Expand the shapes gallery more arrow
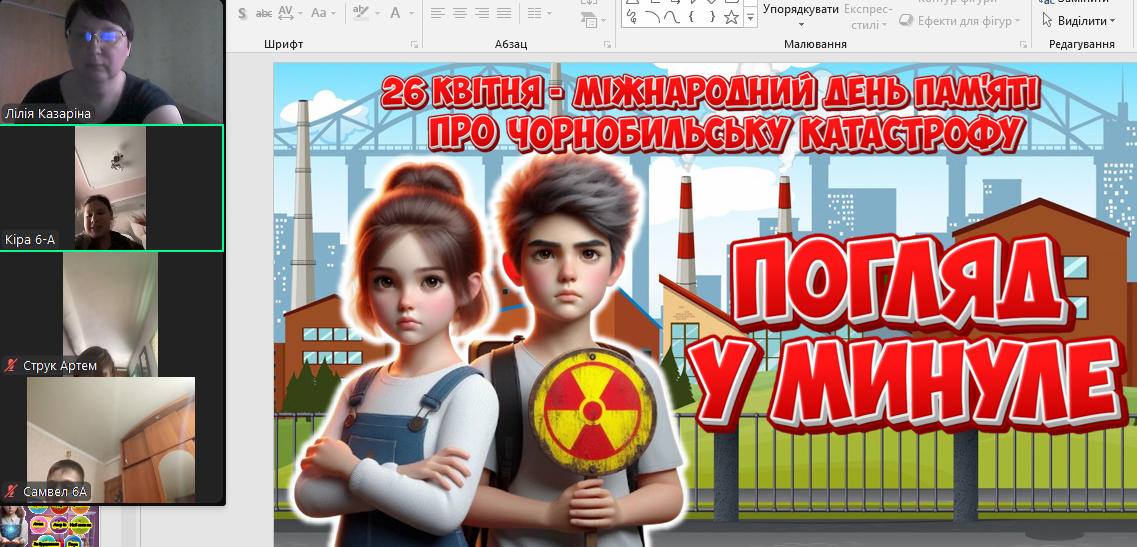 tap(751, 17)
